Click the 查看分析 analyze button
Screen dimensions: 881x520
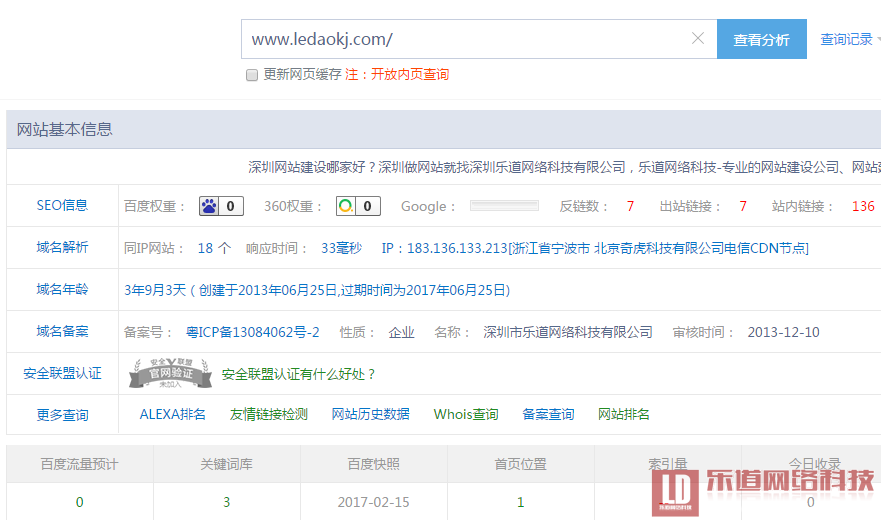tap(761, 39)
